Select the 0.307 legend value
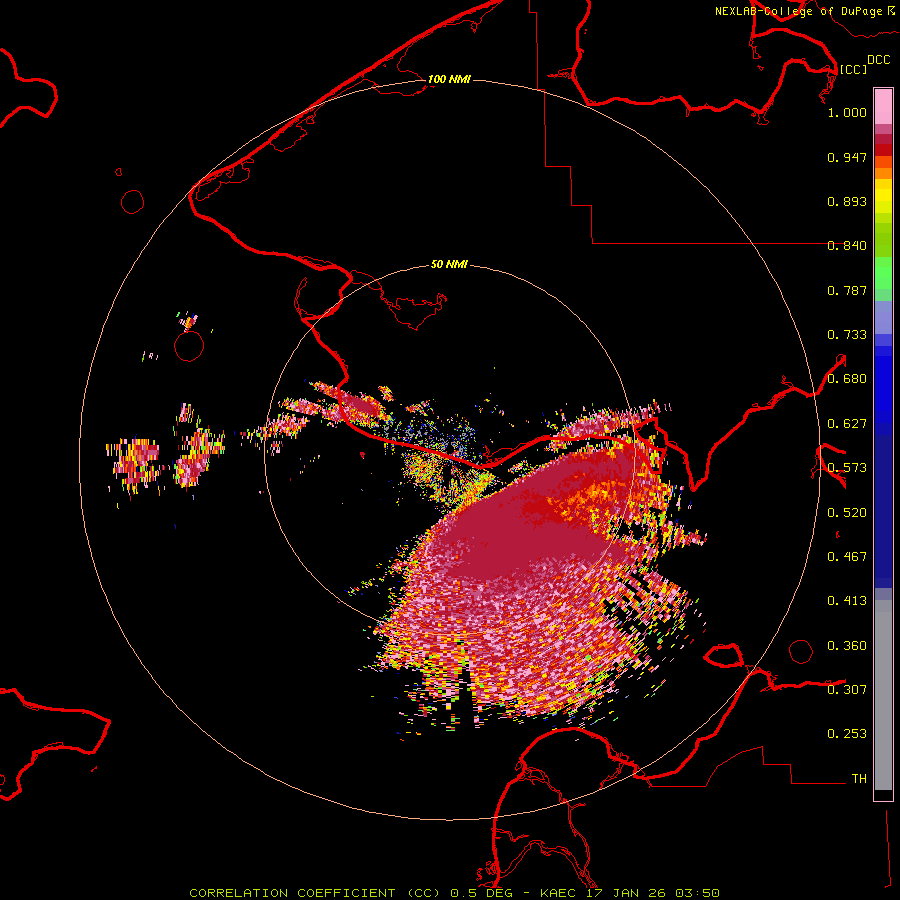900x900 pixels. point(847,690)
